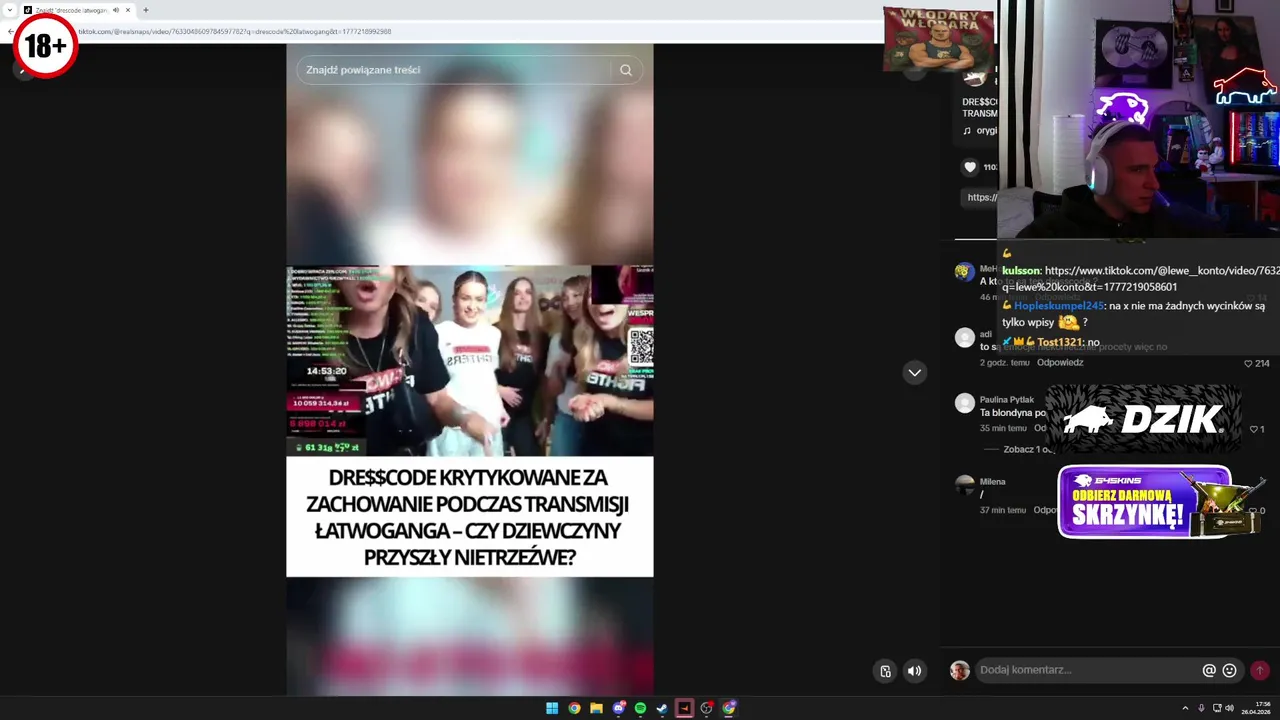Screen dimensions: 1280x720
Task: Click the QR code in the video
Action: pyautogui.click(x=641, y=347)
